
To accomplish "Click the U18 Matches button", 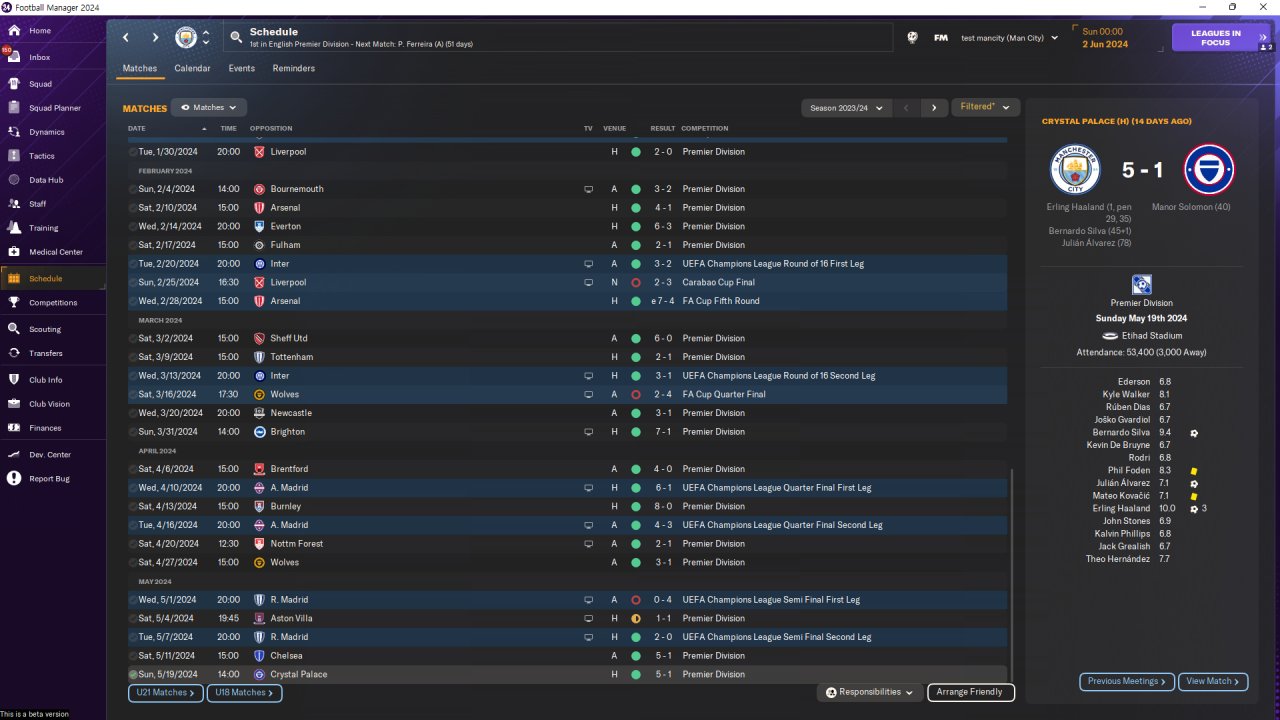I will [x=244, y=693].
